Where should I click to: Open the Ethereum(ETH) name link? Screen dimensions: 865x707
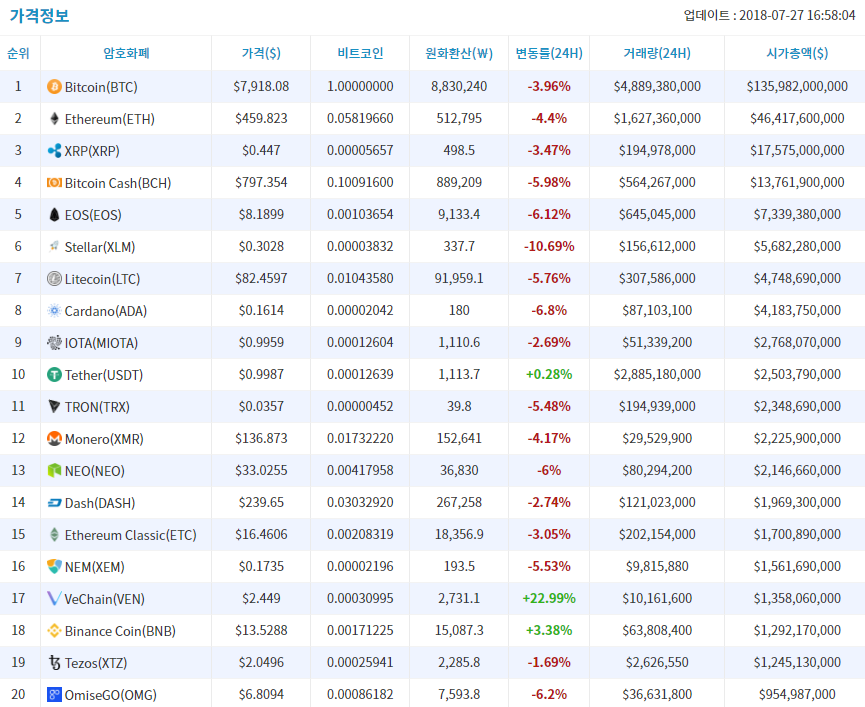point(110,119)
